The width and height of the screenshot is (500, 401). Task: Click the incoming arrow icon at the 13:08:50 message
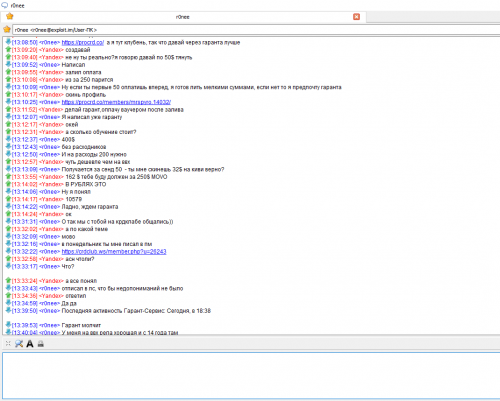coord(8,42)
